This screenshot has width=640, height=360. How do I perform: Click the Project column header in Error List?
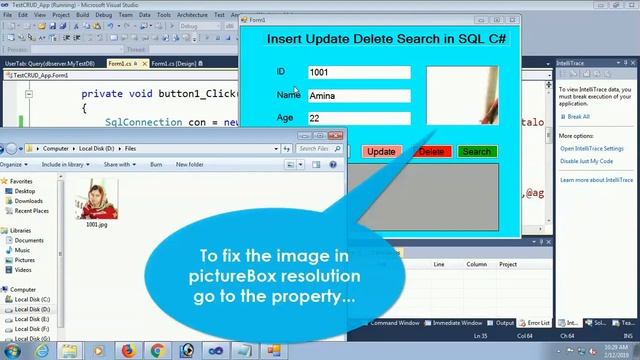508,264
